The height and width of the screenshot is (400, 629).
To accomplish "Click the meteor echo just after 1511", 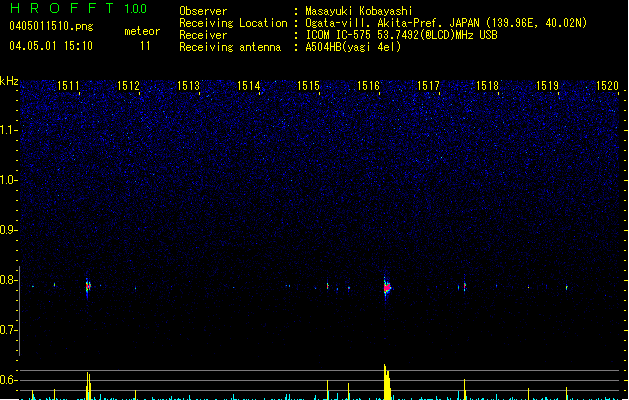I will click(x=88, y=286).
